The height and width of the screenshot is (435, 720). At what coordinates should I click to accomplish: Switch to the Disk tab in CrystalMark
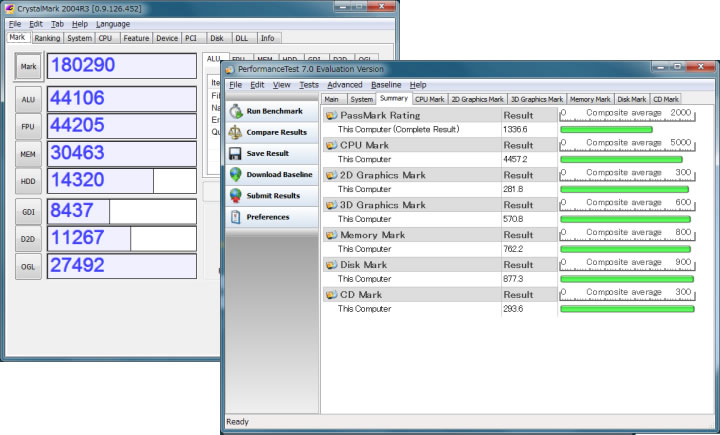tap(217, 38)
